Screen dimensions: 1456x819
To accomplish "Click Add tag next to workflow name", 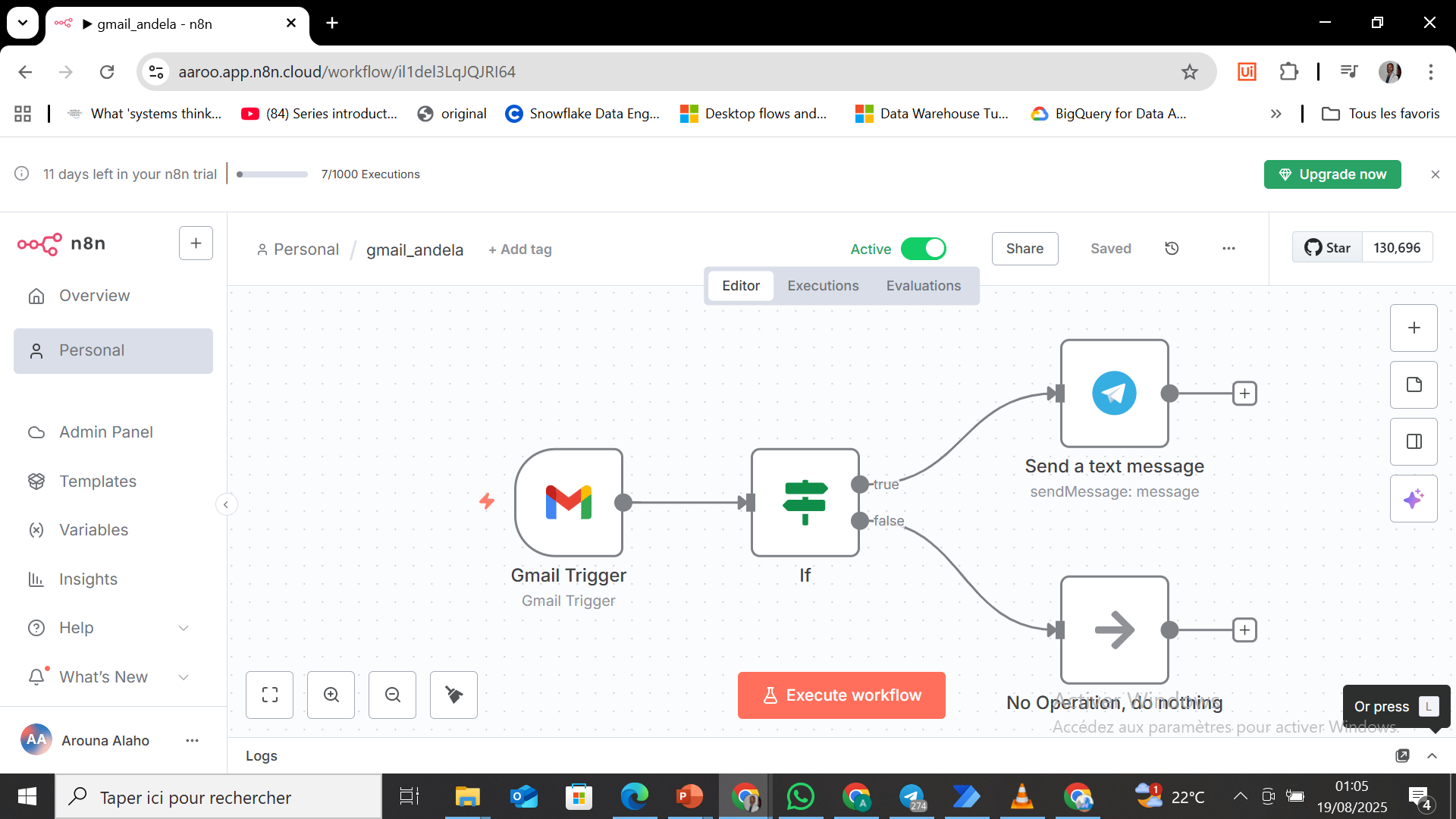I will tap(520, 249).
